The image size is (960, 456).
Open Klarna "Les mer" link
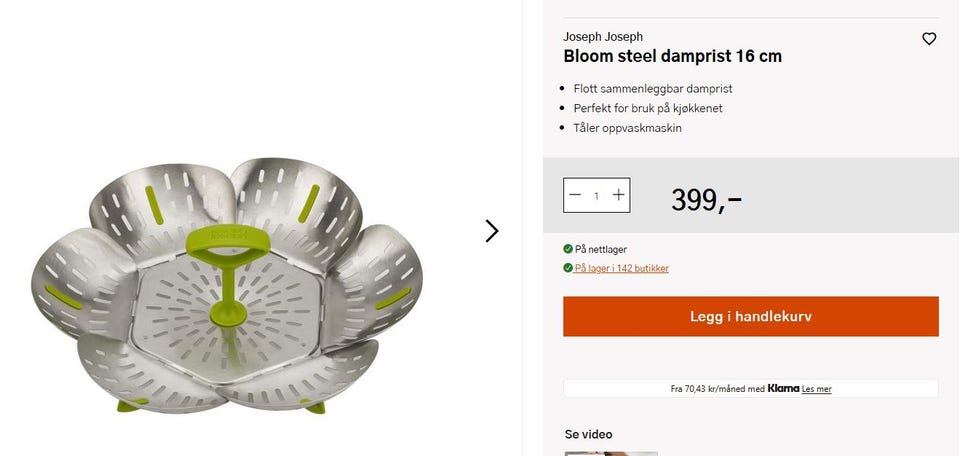tap(816, 389)
